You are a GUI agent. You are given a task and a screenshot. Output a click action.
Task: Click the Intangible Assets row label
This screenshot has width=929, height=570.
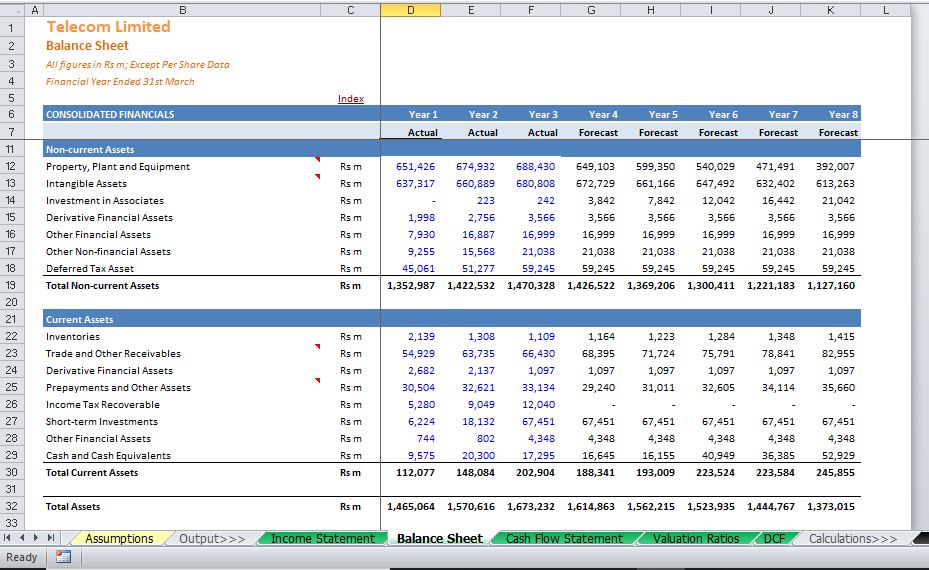(87, 184)
